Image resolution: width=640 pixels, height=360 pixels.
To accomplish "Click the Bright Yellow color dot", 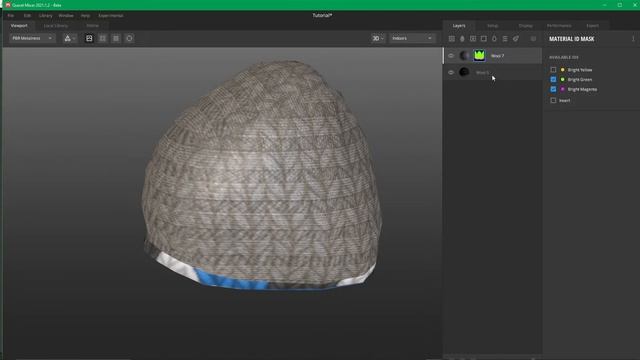I will (562, 70).
